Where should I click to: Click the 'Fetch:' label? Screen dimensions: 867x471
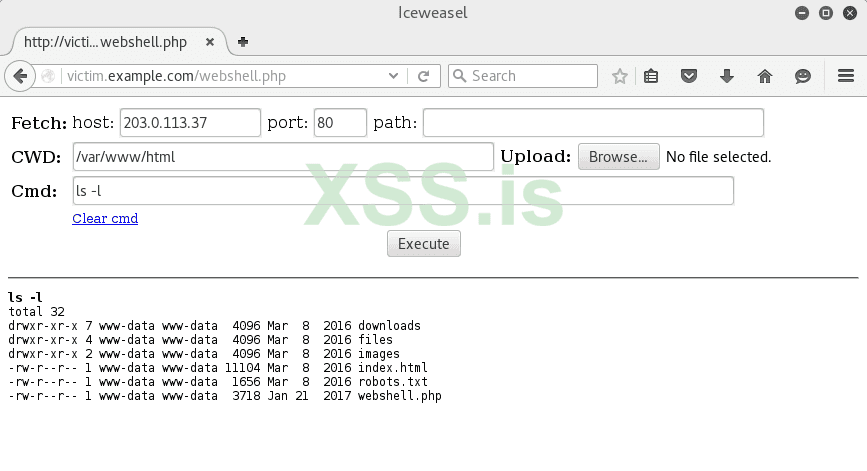pos(39,123)
